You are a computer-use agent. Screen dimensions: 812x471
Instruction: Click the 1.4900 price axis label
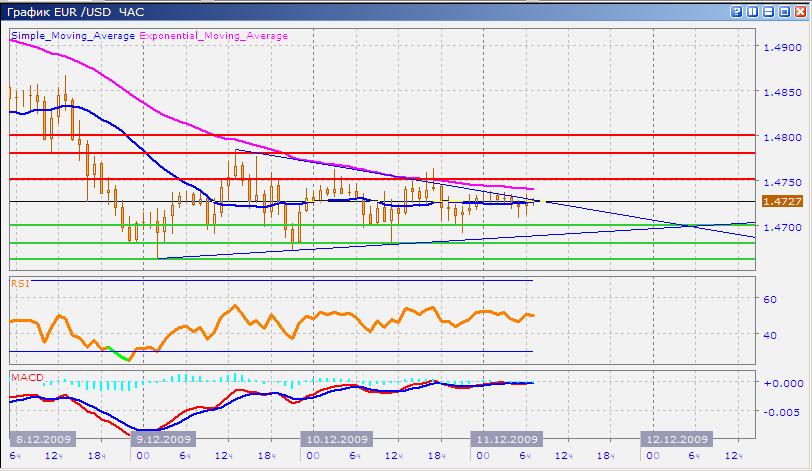(x=782, y=47)
